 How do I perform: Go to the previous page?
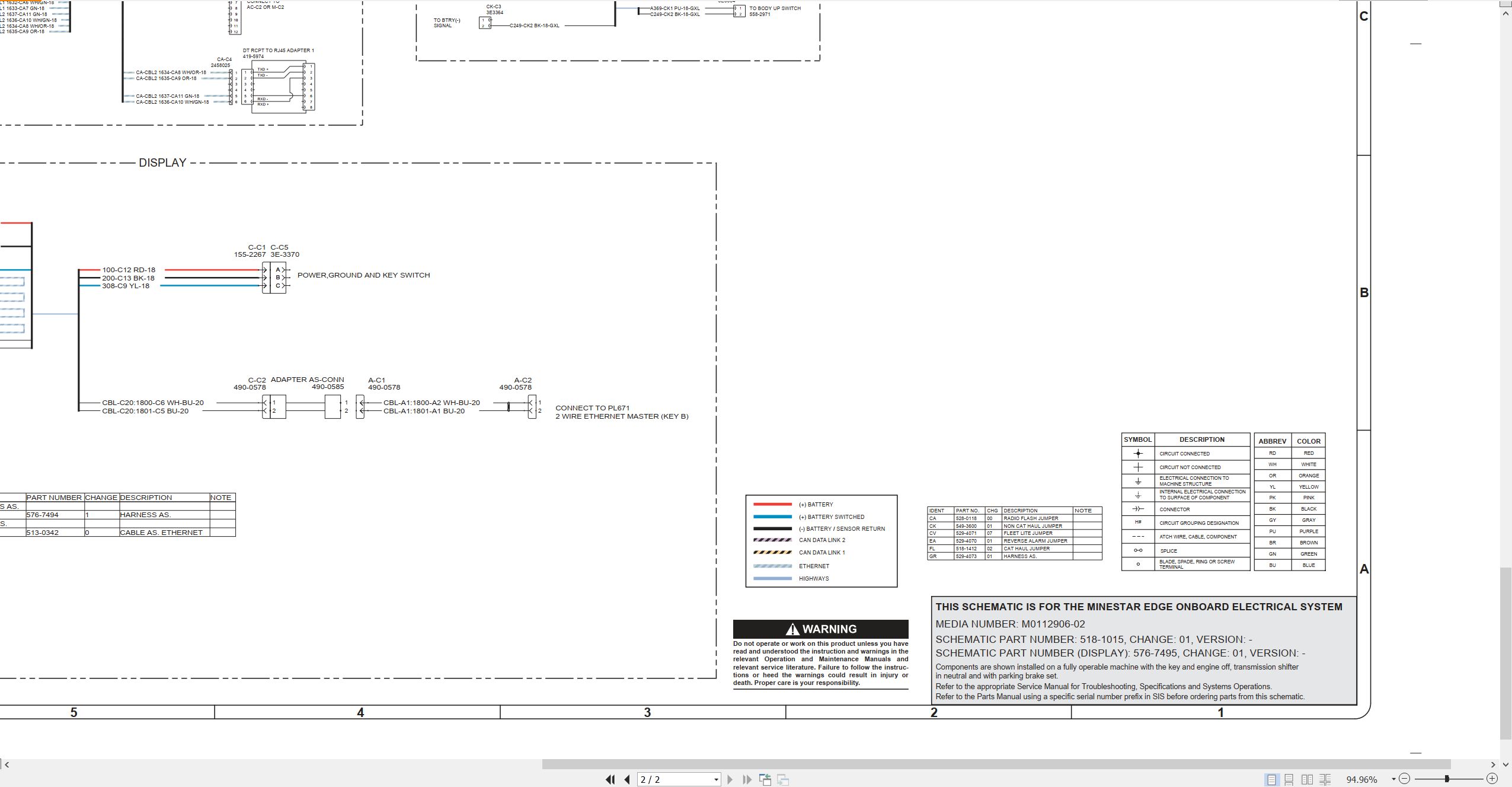(627, 779)
